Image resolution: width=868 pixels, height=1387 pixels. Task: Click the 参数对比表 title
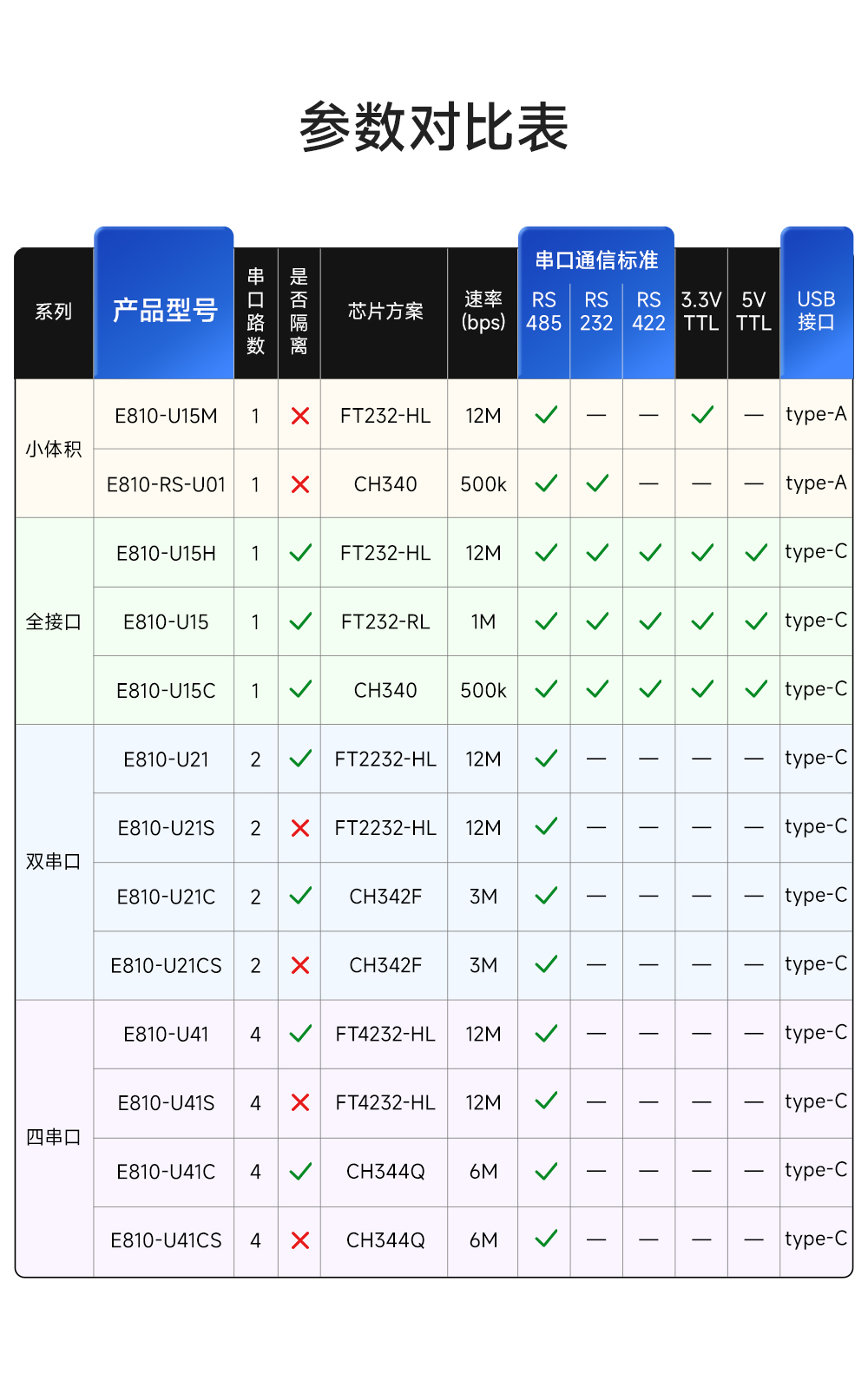coord(434,127)
